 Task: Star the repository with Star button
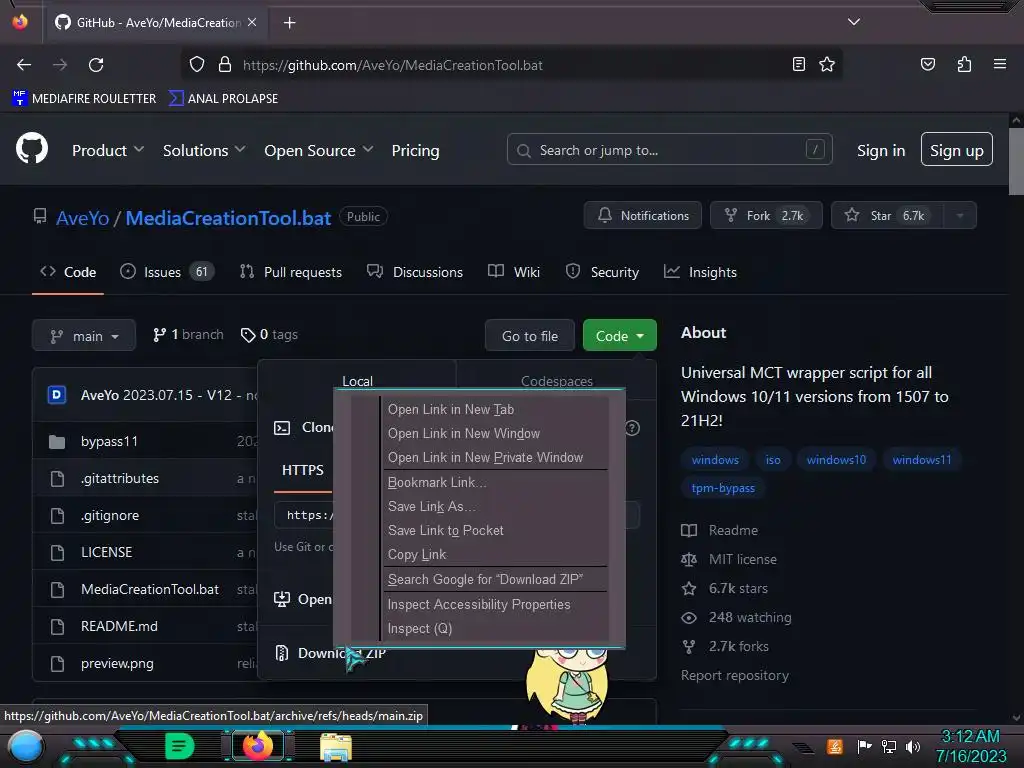[888, 216]
